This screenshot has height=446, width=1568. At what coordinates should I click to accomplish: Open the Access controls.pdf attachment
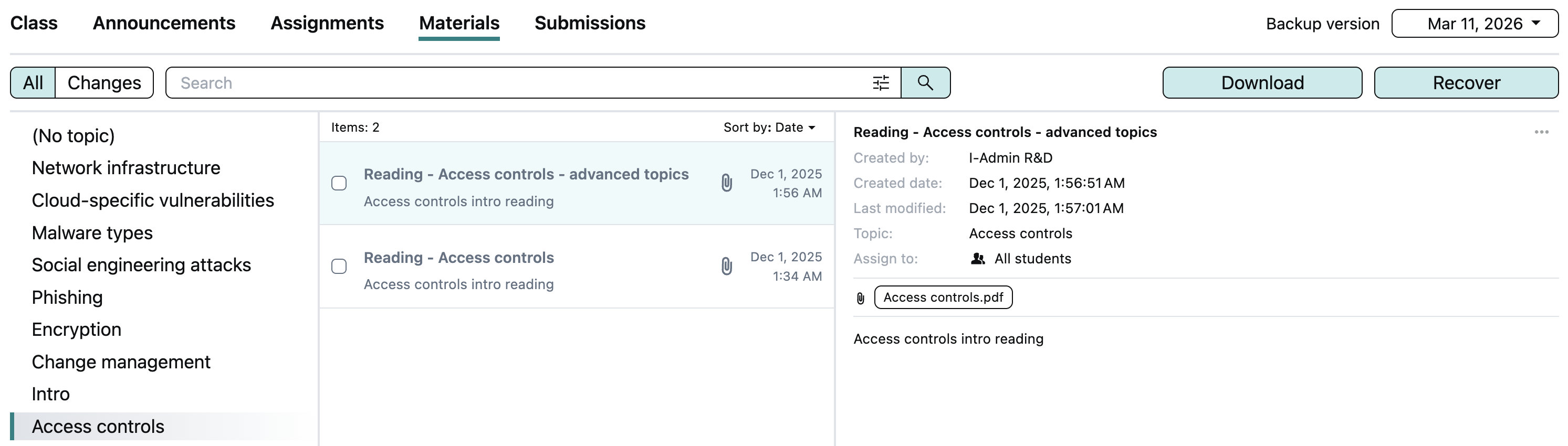click(x=943, y=298)
